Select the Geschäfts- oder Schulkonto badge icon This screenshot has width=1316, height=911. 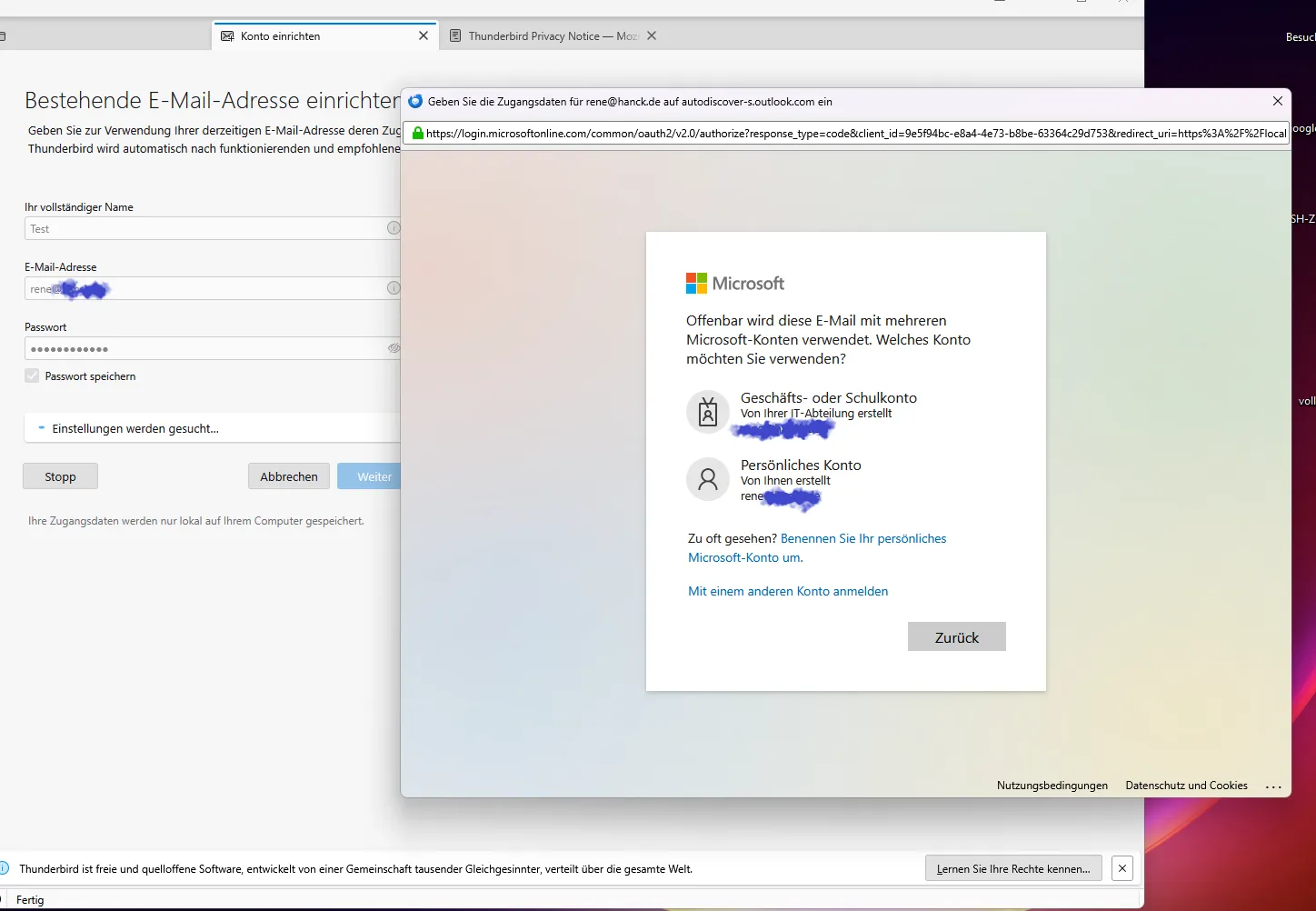[708, 412]
